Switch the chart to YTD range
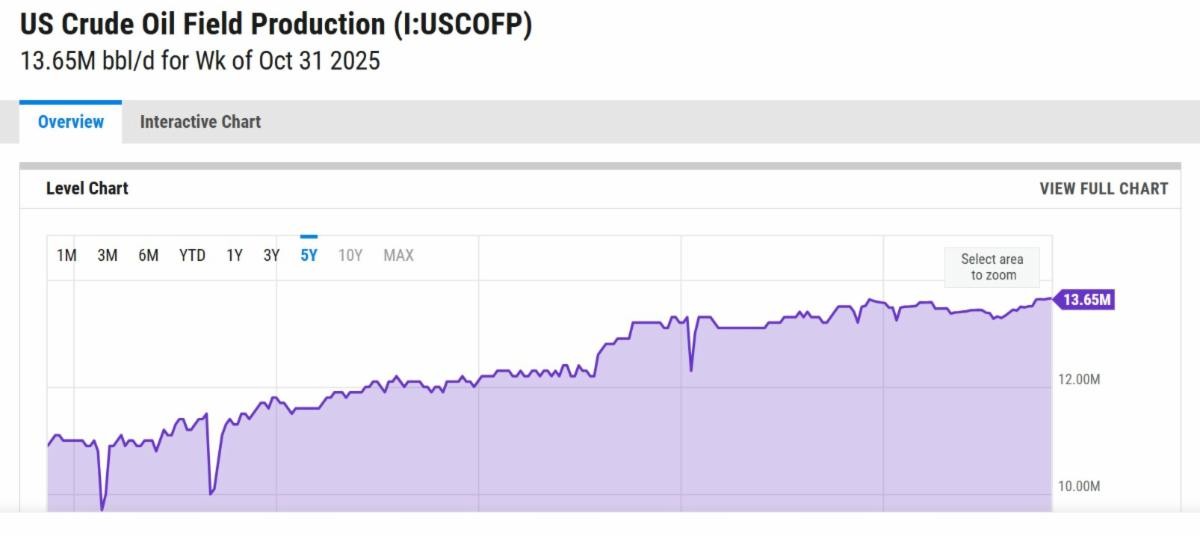The width and height of the screenshot is (1200, 539). tap(192, 255)
